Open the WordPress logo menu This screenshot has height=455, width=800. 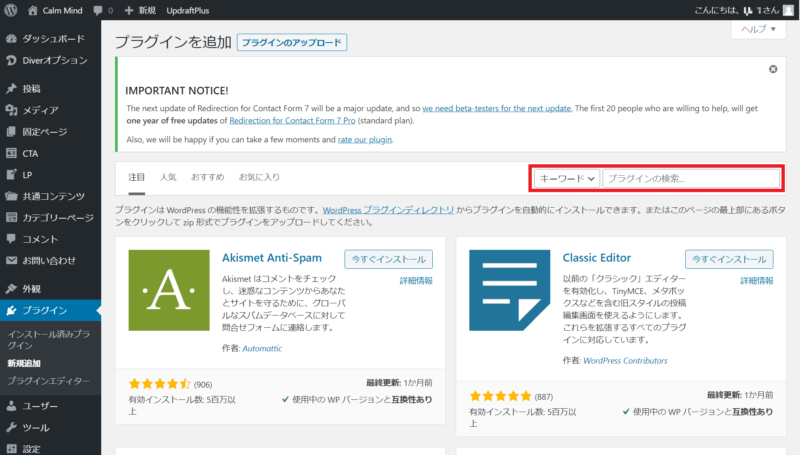(11, 10)
